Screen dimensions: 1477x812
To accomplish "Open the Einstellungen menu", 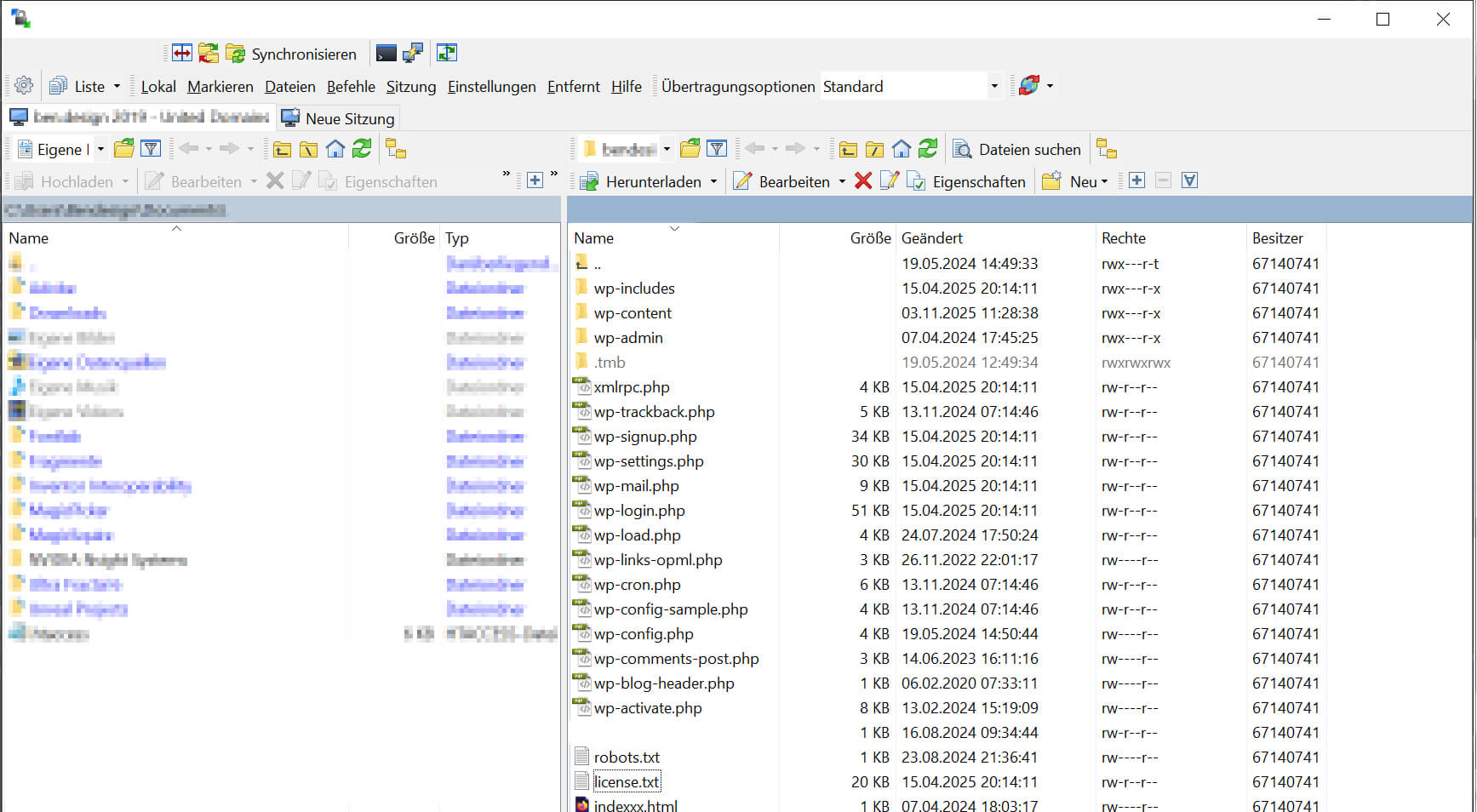I will (491, 86).
